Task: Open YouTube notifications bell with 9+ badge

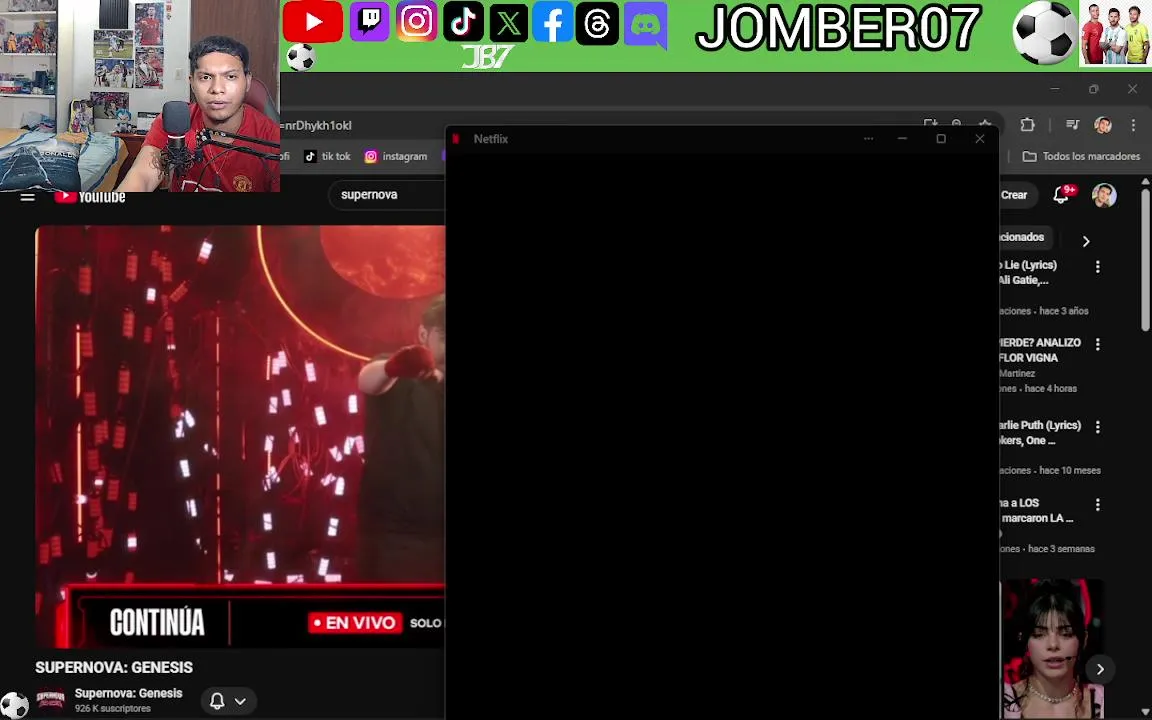Action: click(1062, 195)
